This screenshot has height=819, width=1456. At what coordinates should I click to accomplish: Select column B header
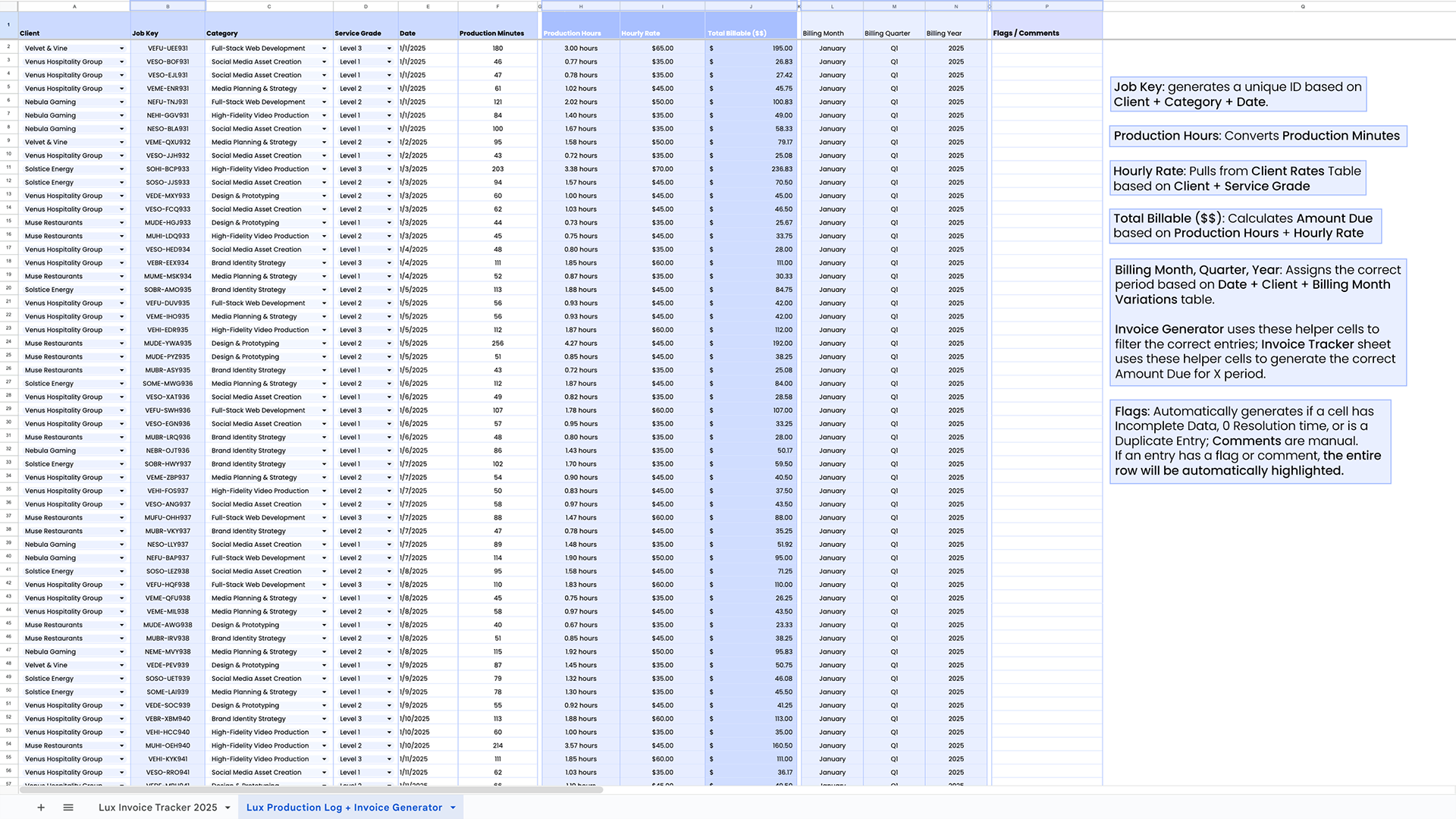point(168,6)
